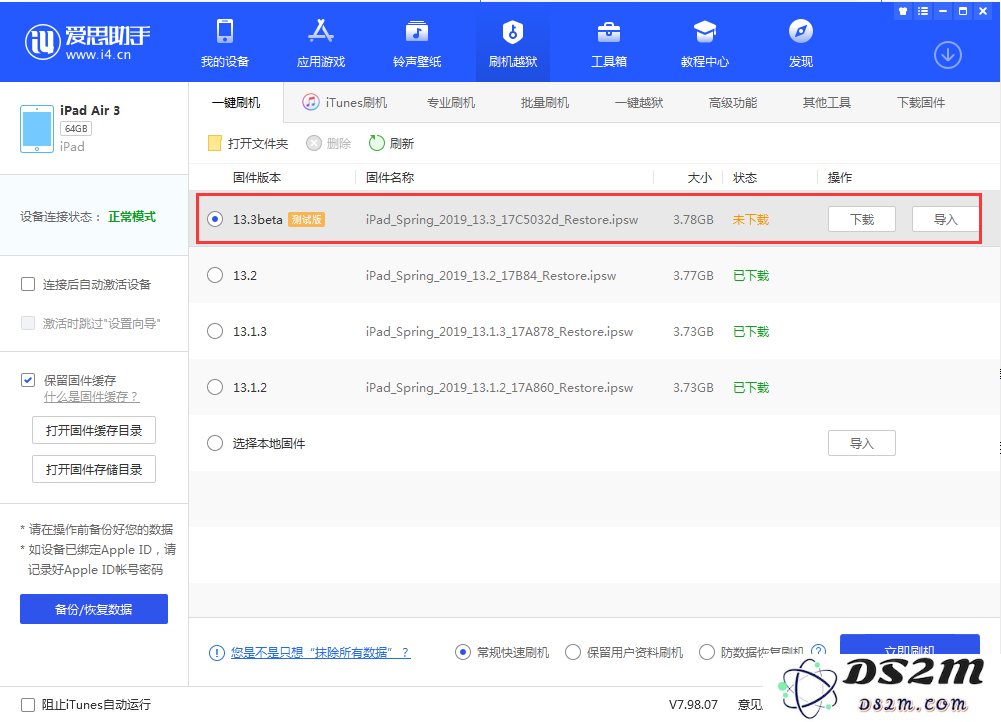This screenshot has height=722, width=1001.
Task: Click iPad_Spring_2019_13.1.3_17A878_Restore.ipsw filename
Action: pos(499,332)
